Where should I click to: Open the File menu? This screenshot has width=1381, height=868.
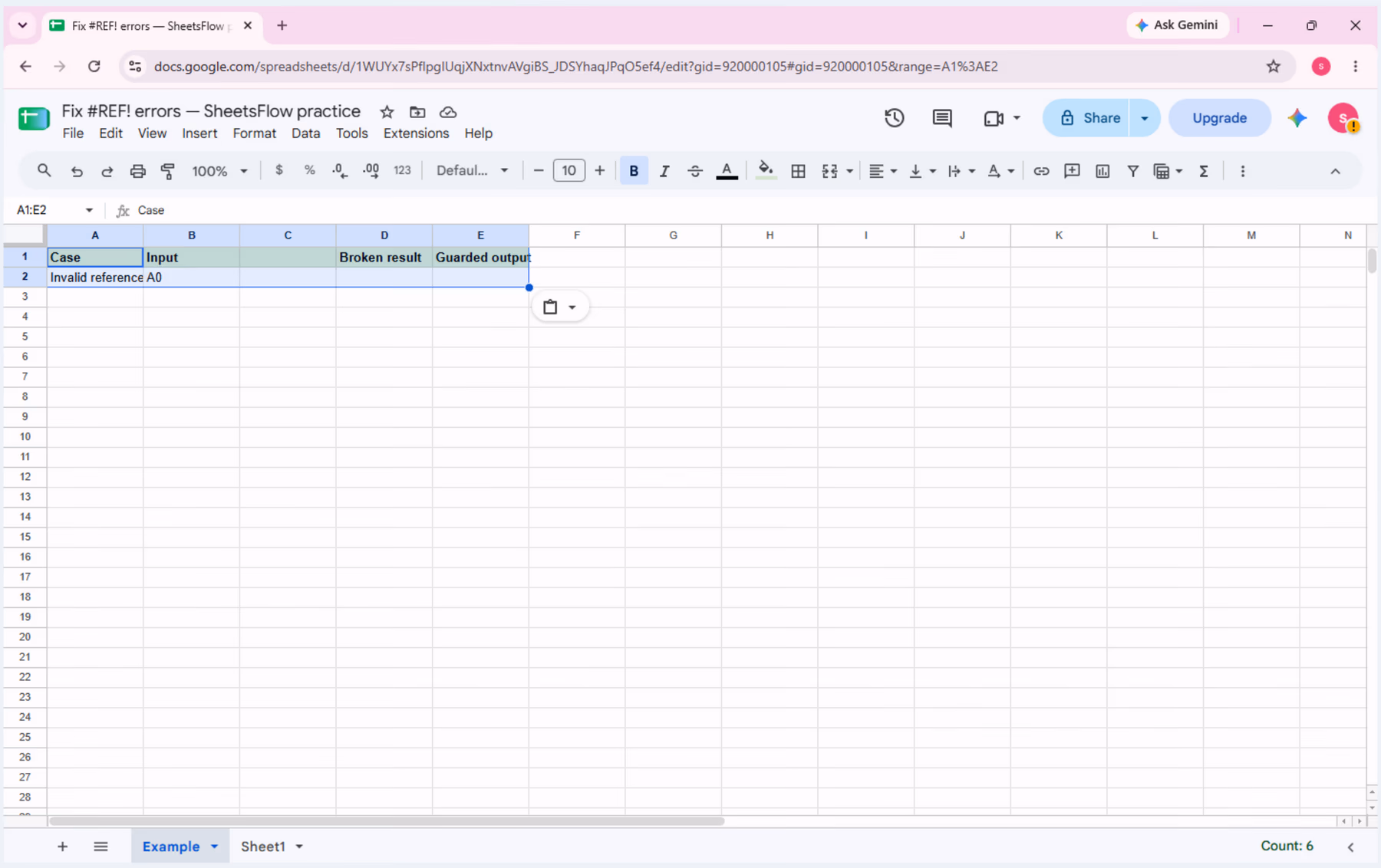(73, 133)
